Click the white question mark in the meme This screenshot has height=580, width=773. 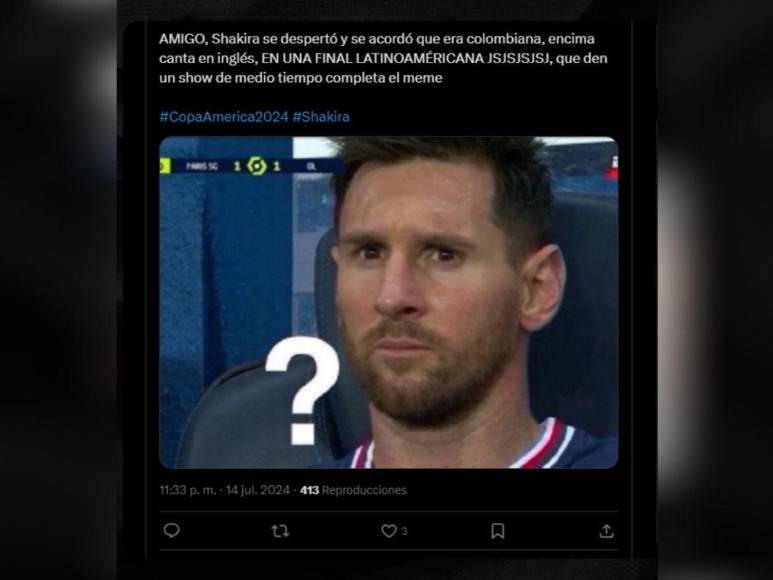[302, 391]
